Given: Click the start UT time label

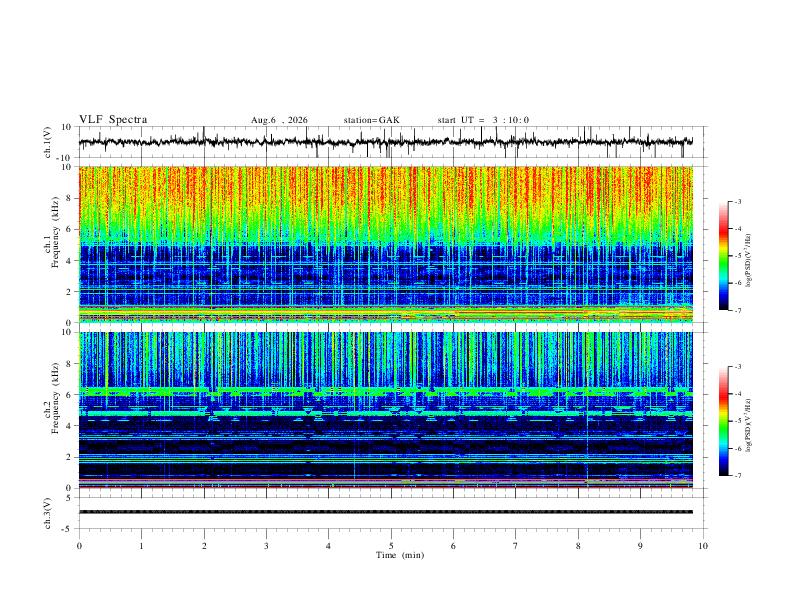Looking at the screenshot, I should [483, 120].
